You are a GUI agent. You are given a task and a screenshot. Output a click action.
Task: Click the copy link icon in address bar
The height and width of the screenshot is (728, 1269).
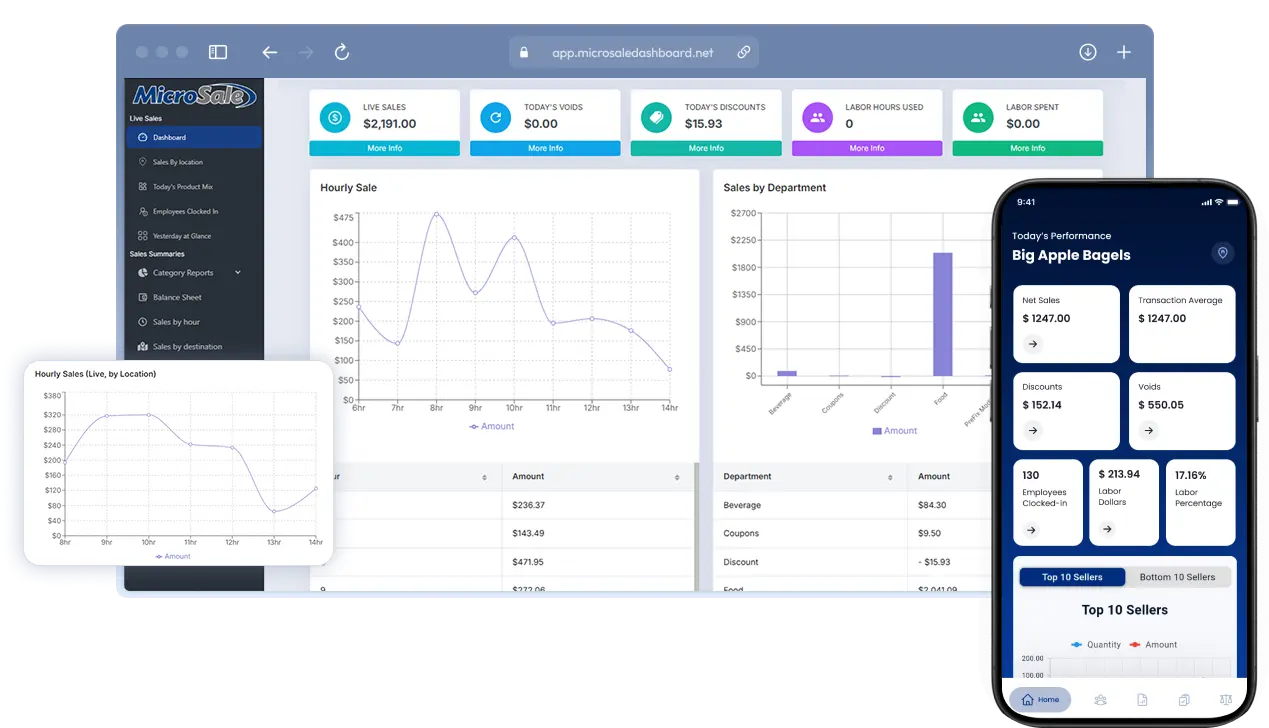[x=744, y=52]
